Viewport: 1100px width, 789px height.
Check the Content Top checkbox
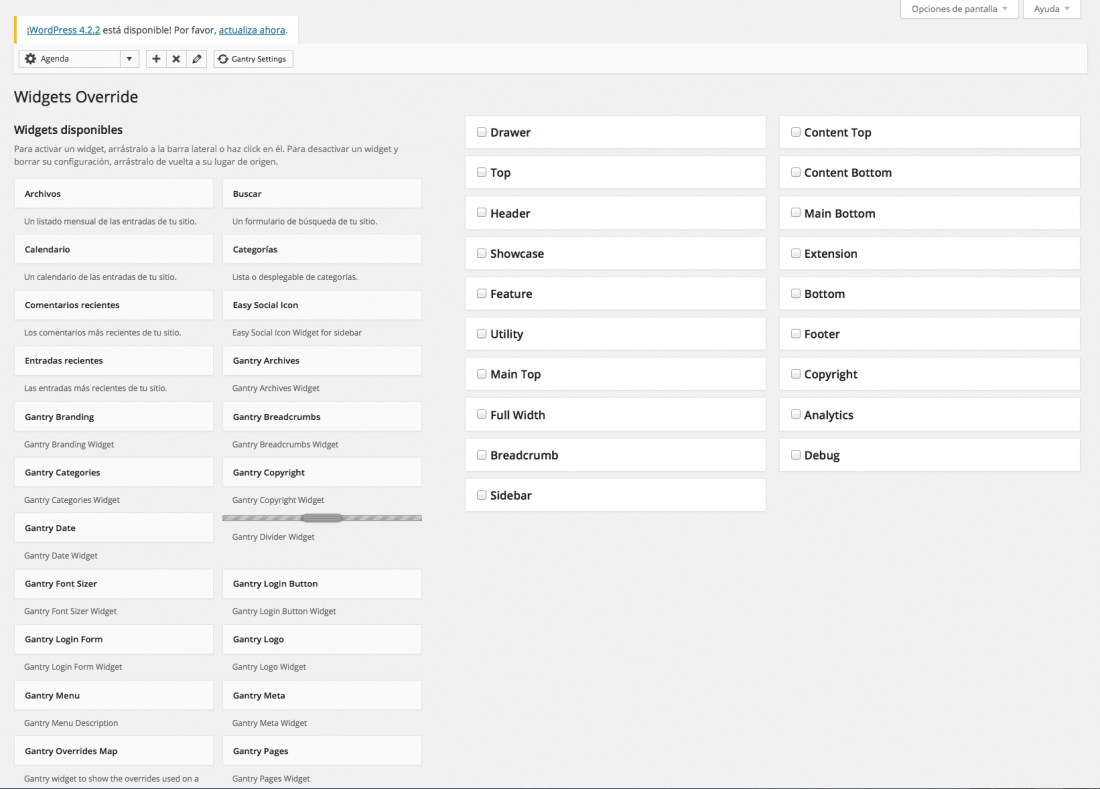pos(796,132)
